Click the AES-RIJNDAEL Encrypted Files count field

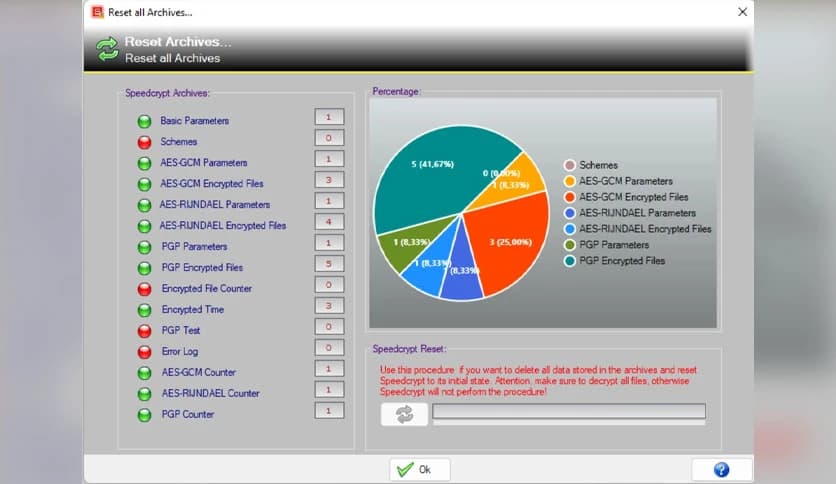329,222
